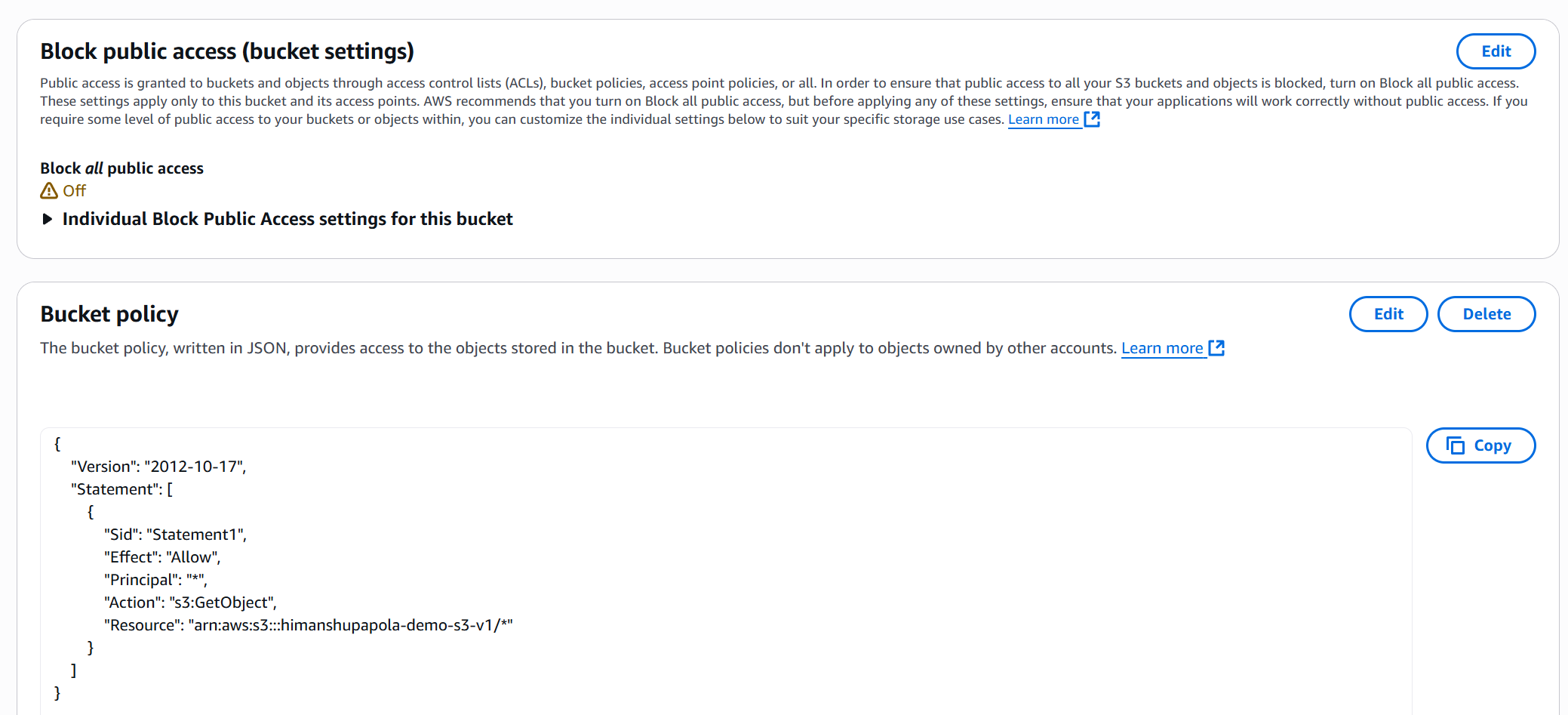The width and height of the screenshot is (1568, 715).
Task: Delete the bucket policy
Action: pos(1486,314)
